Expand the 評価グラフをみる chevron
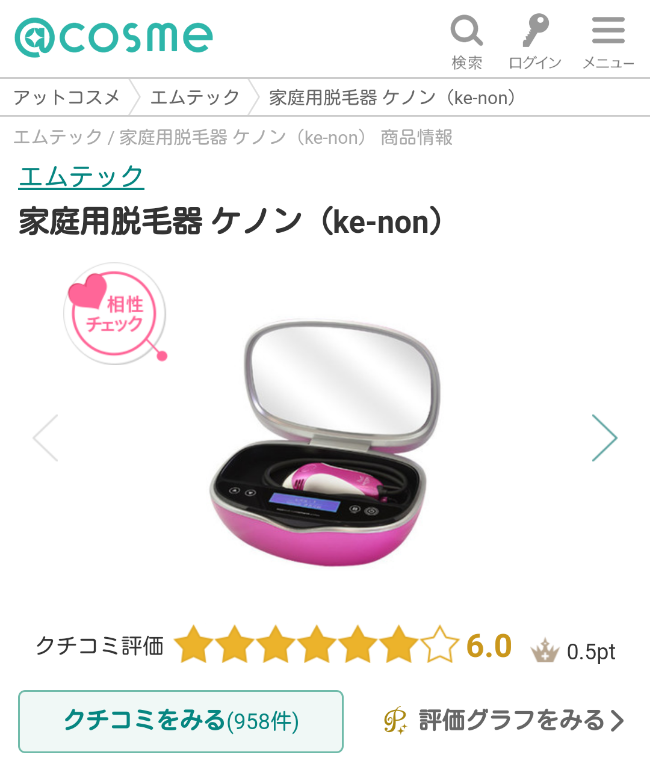The height and width of the screenshot is (761, 650). click(x=617, y=721)
